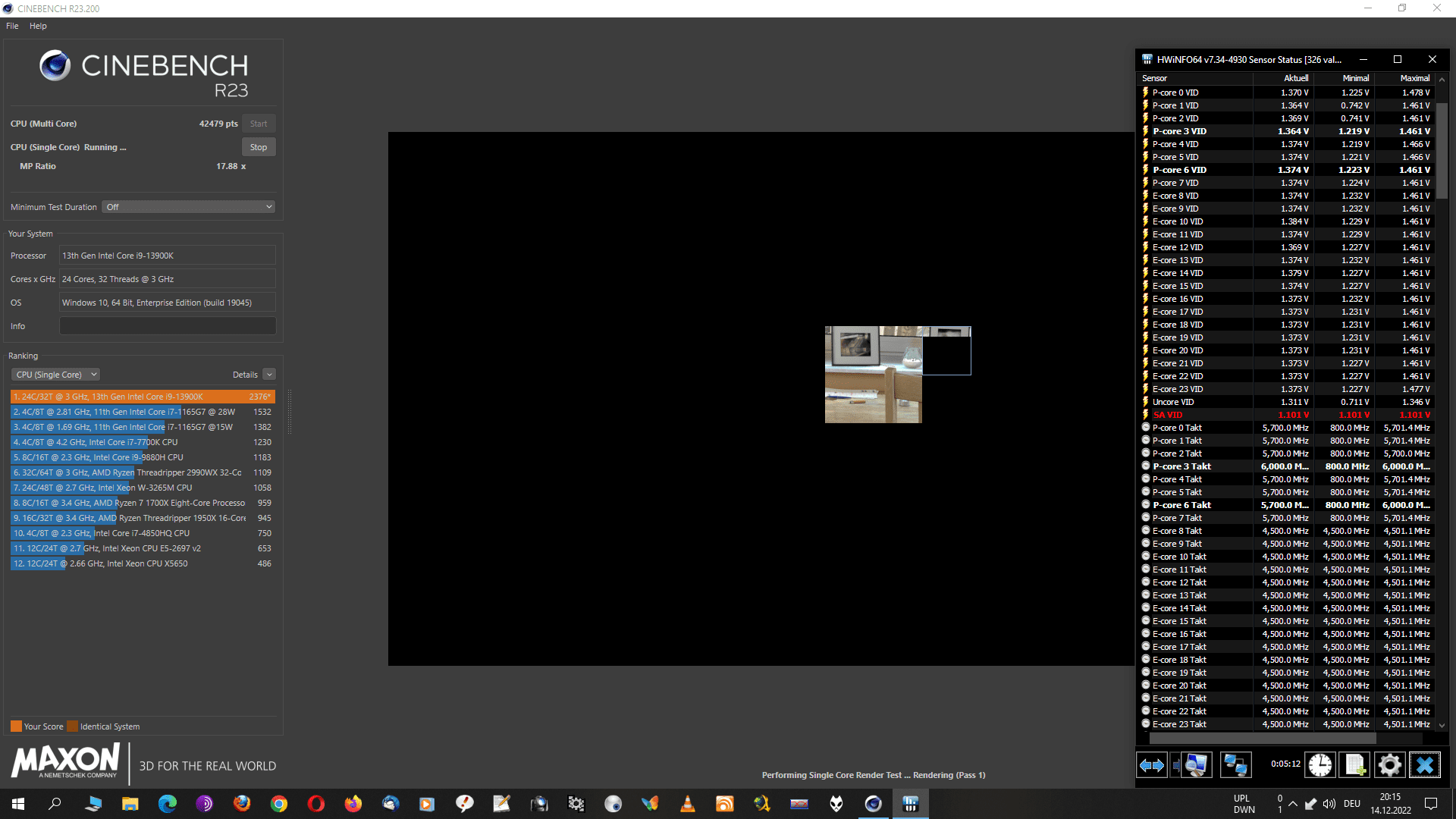The height and width of the screenshot is (819, 1456).
Task: Select SA VID red sensor row
Action: 1287,415
